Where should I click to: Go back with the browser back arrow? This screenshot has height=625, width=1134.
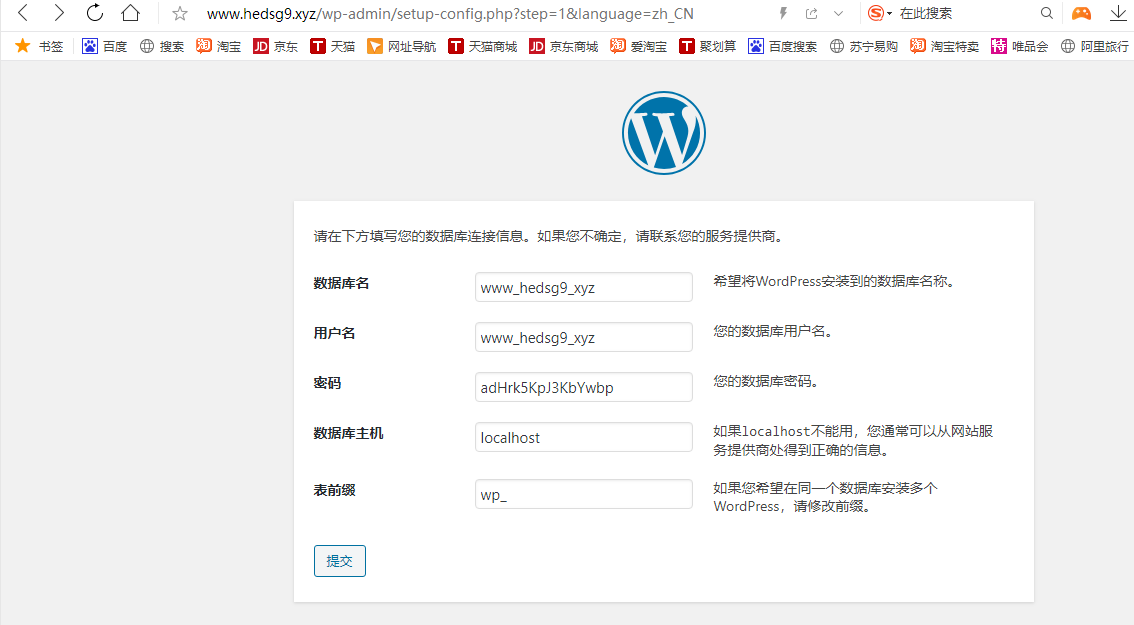pyautogui.click(x=23, y=13)
